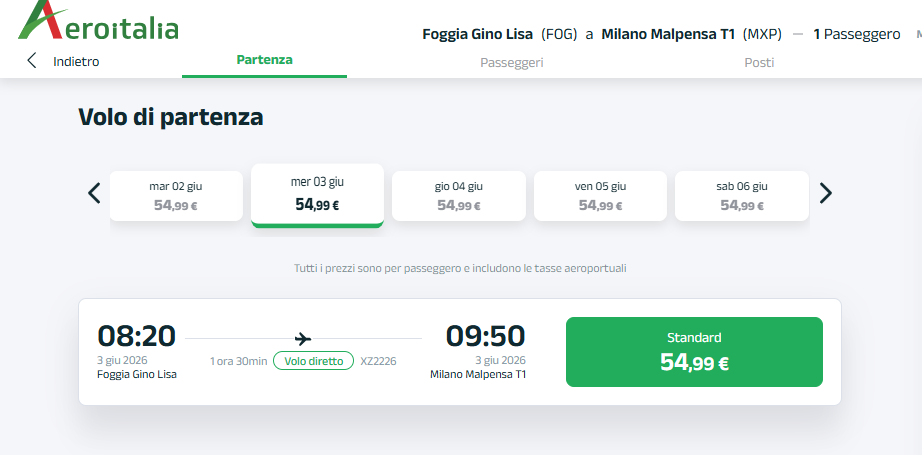Select Tuesday 02 giu date card
922x455 pixels.
176,195
